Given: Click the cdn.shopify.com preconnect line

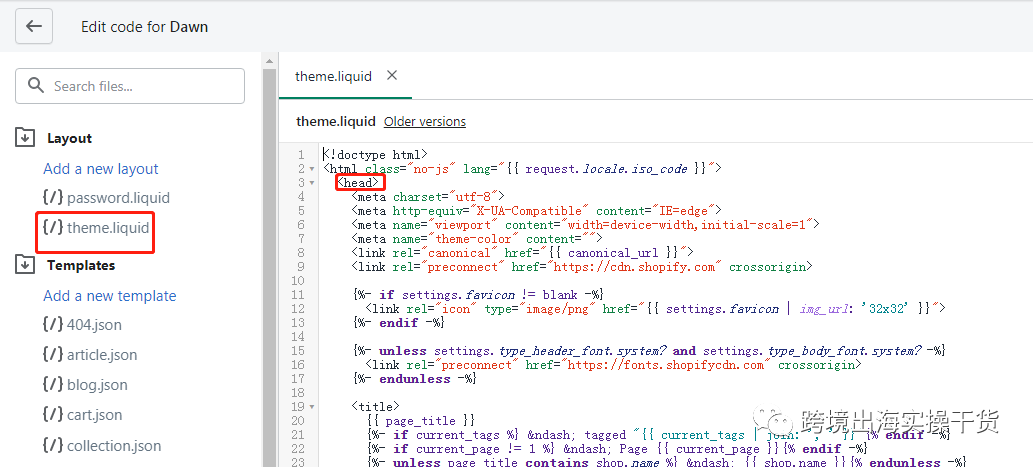Looking at the screenshot, I should tap(582, 267).
